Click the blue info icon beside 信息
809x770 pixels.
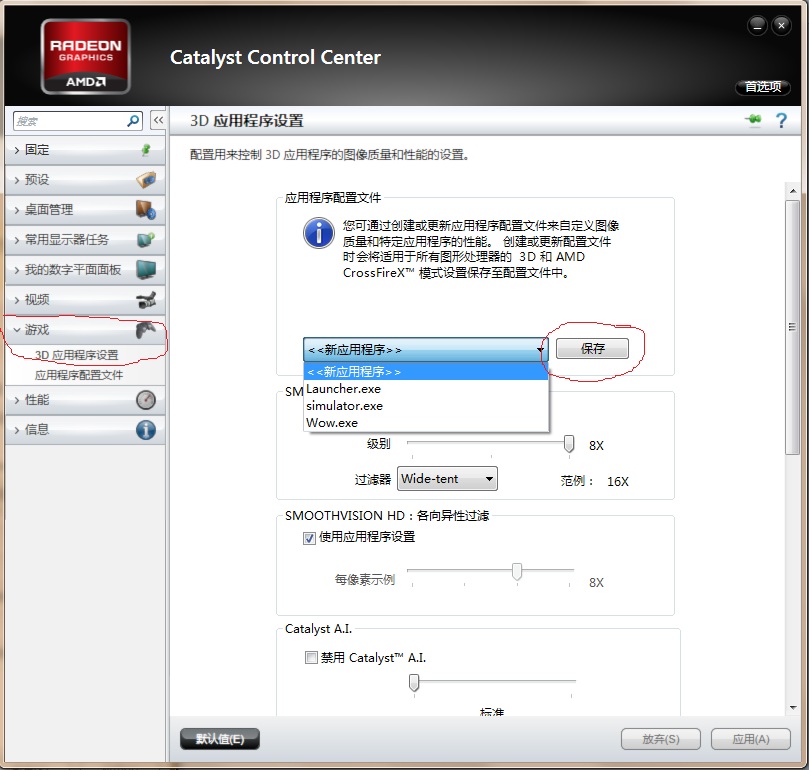coord(146,429)
